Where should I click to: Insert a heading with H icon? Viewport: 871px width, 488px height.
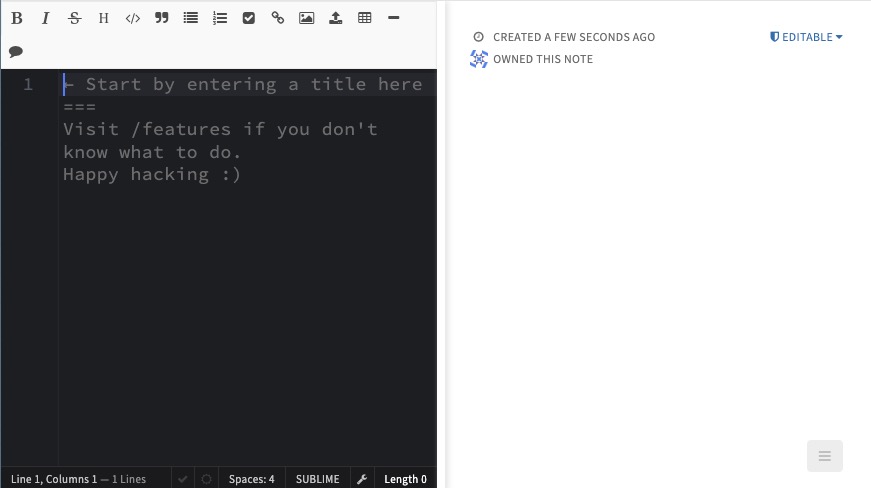tap(103, 18)
